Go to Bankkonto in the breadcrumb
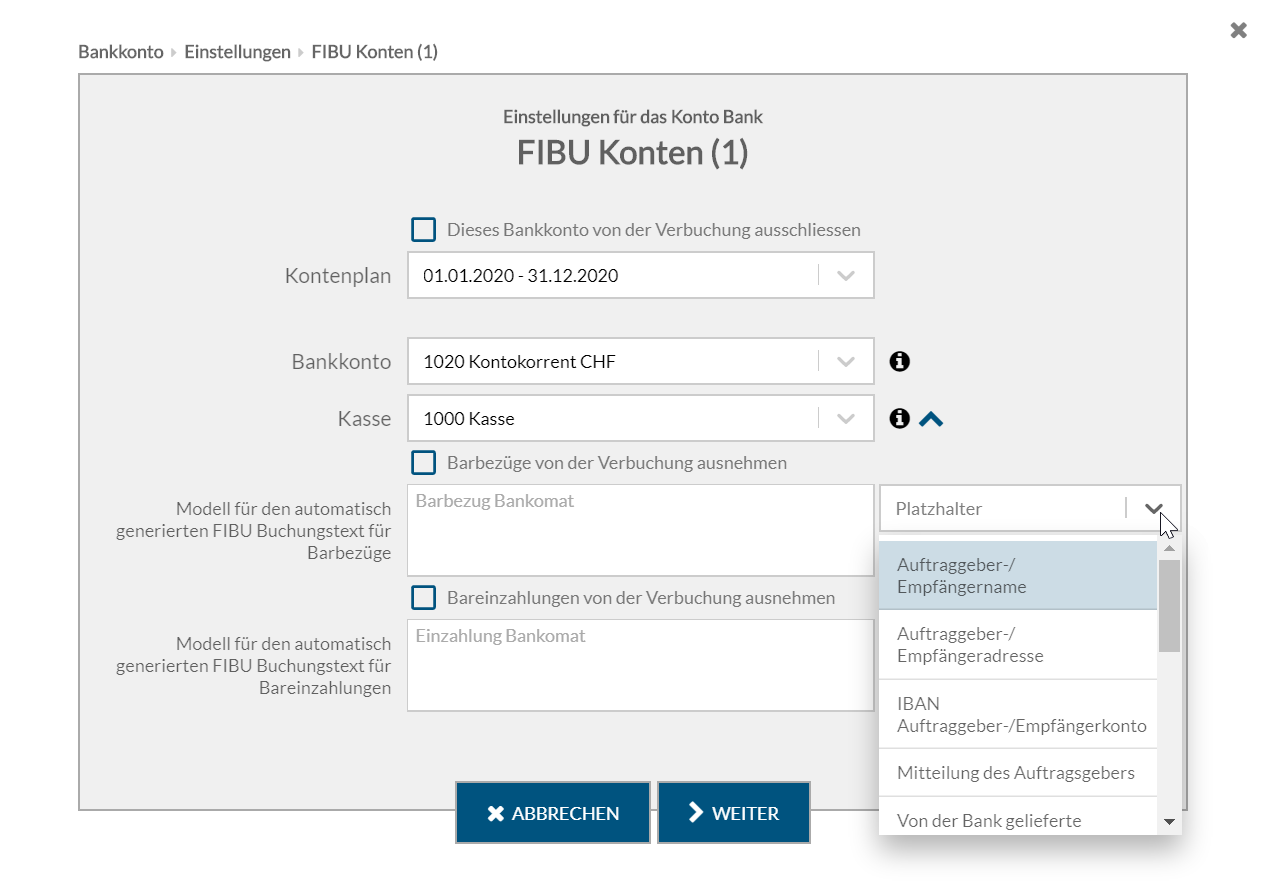The height and width of the screenshot is (896, 1262). (x=121, y=51)
